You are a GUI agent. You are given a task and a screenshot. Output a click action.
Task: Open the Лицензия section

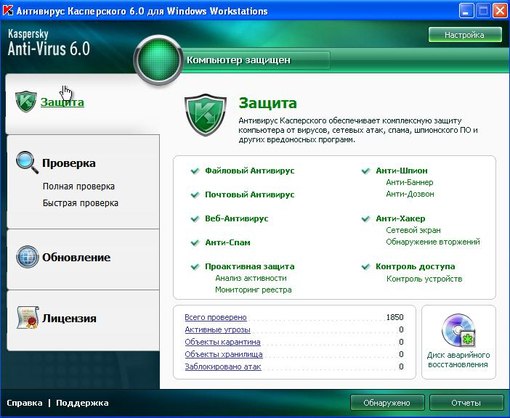[69, 318]
